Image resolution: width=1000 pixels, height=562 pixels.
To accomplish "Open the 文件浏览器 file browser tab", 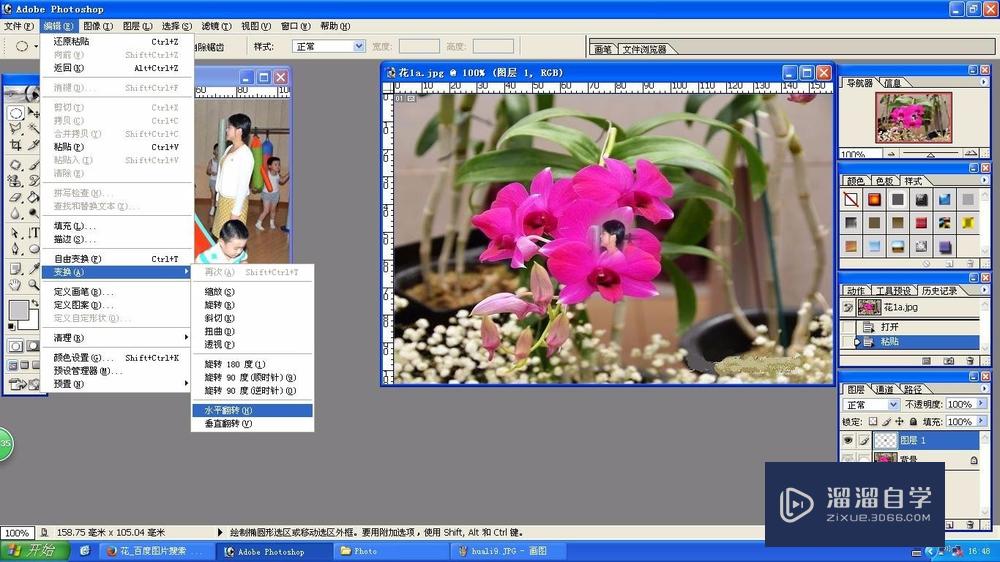I will (644, 49).
